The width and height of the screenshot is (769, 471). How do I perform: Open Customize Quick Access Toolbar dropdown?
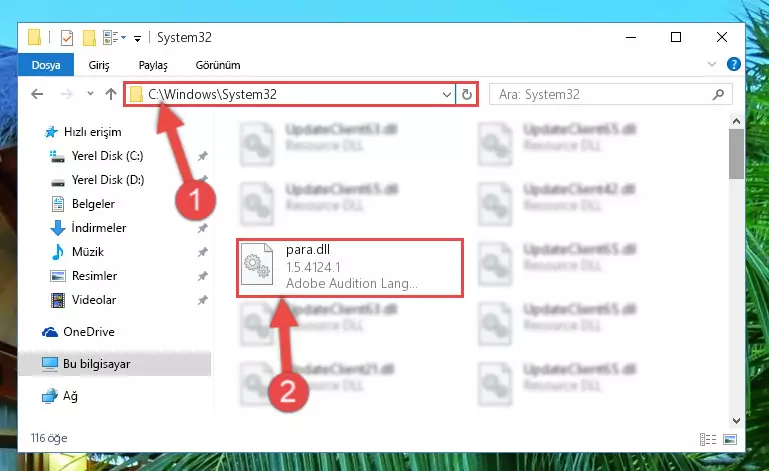137,38
